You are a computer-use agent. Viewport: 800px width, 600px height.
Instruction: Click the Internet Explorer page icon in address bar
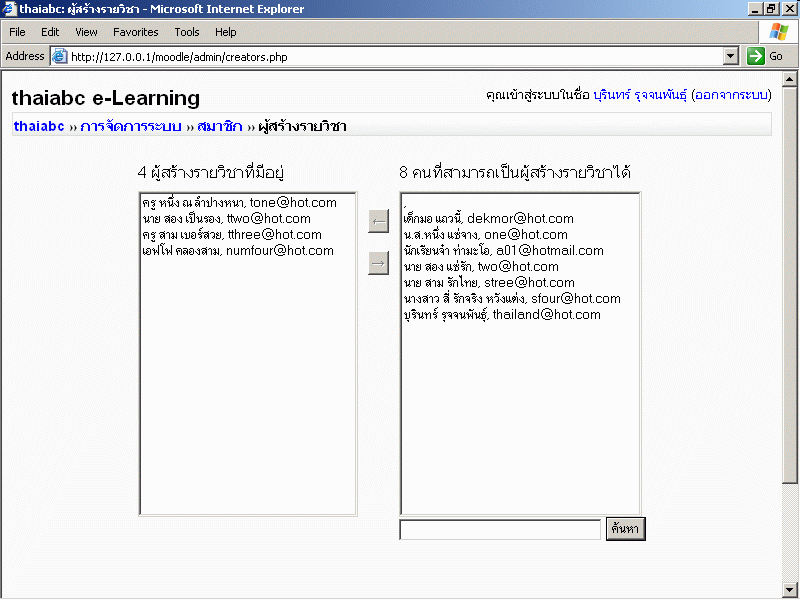point(59,57)
